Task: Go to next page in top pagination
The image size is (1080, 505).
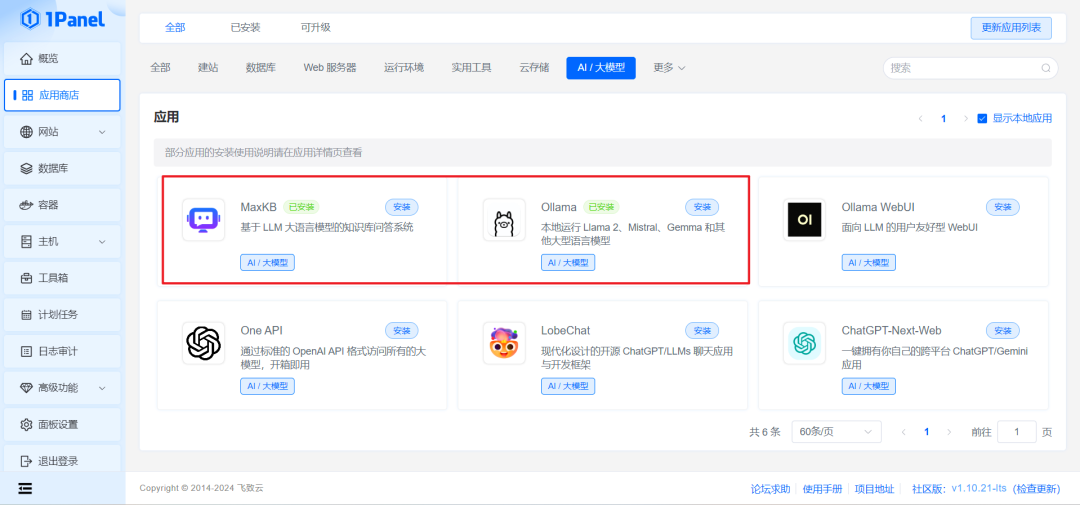Action: tap(966, 118)
